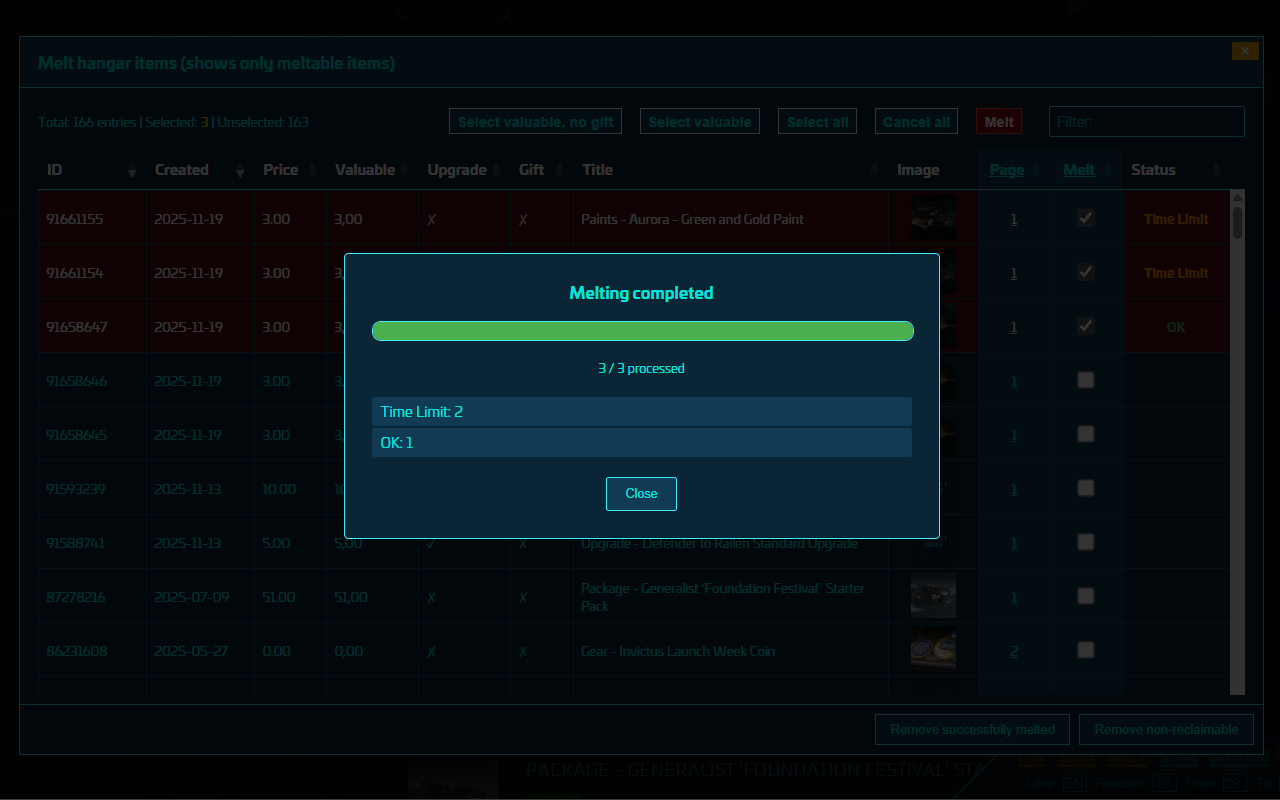The height and width of the screenshot is (800, 1280).
Task: Click the 'Time Limit' status for item 91661155
Action: click(1176, 219)
